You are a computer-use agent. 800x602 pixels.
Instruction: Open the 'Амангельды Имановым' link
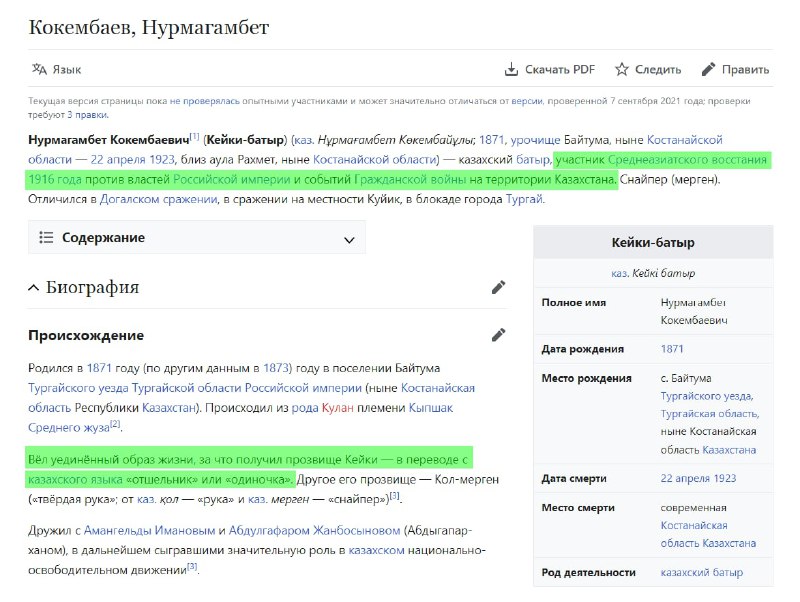(x=149, y=531)
